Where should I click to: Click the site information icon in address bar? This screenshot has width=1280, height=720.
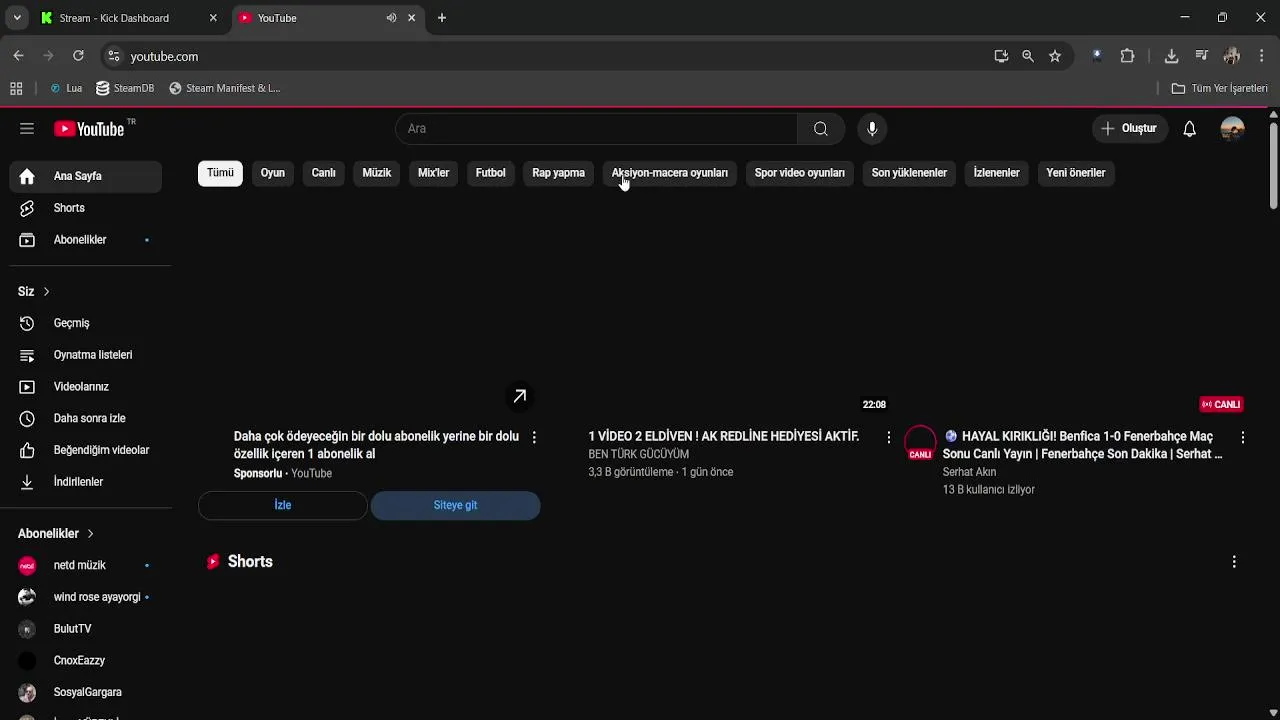pyautogui.click(x=113, y=56)
